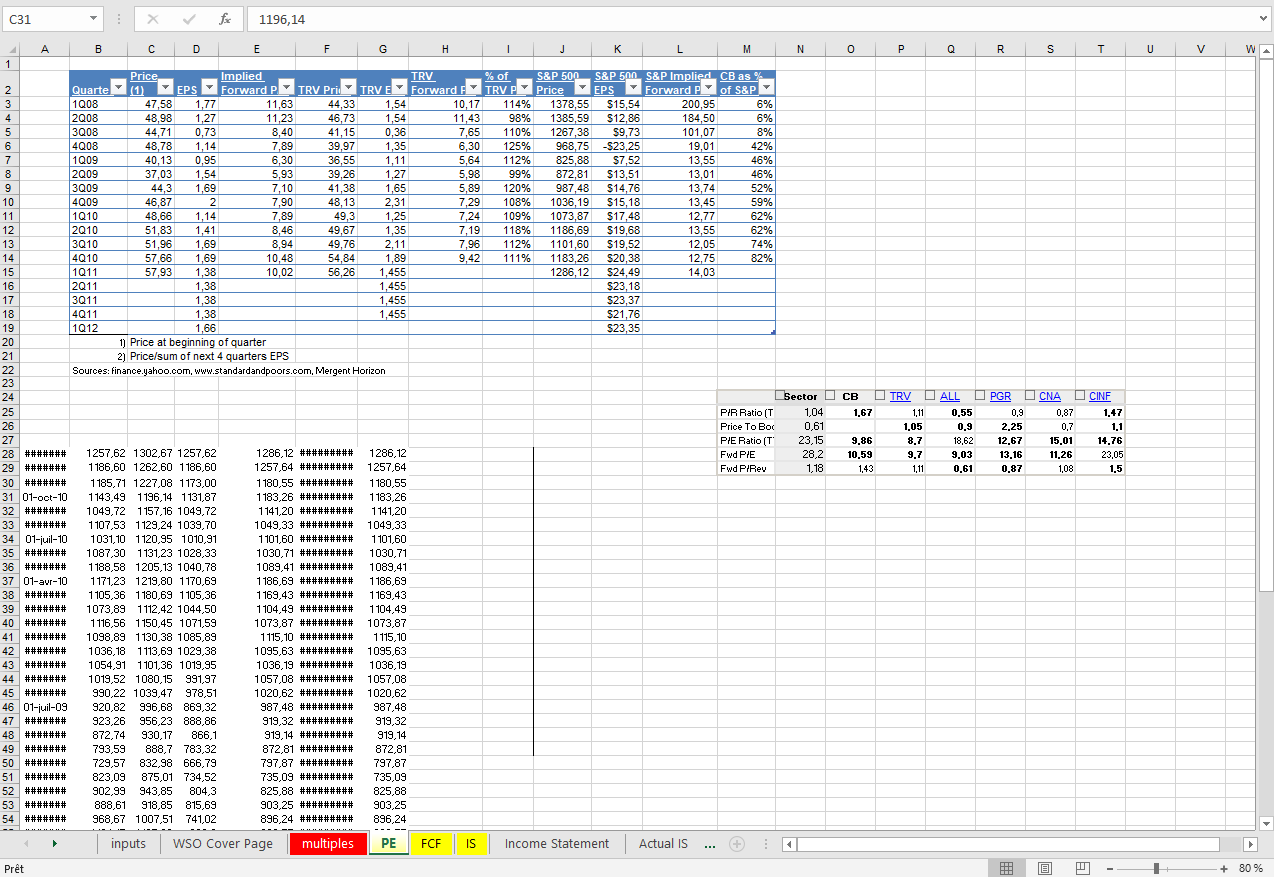Click next sheet tab arrow

tap(53, 844)
